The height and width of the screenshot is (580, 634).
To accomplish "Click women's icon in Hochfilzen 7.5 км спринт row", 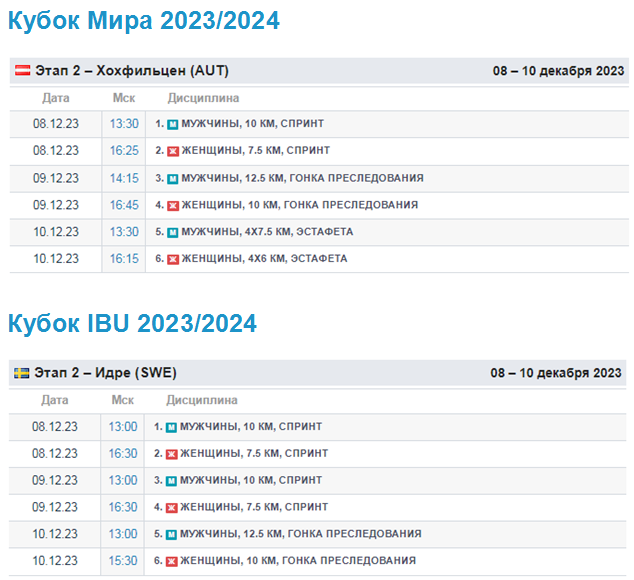I will (x=173, y=151).
